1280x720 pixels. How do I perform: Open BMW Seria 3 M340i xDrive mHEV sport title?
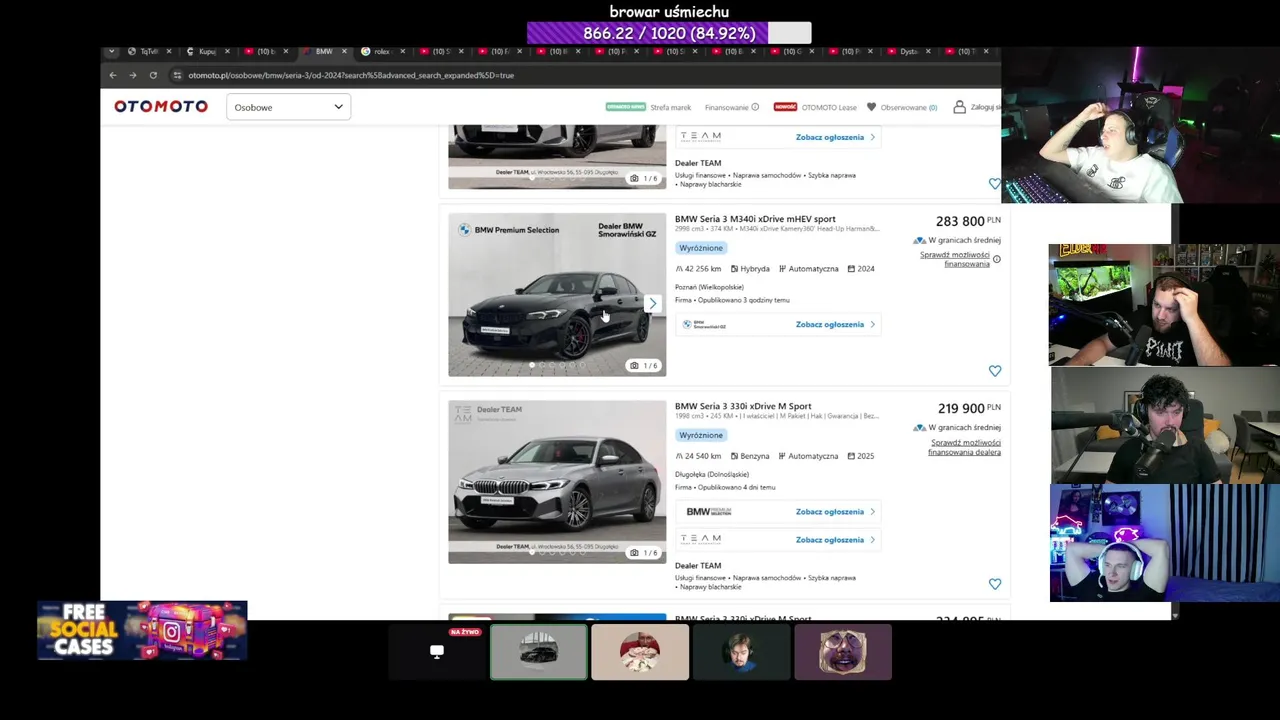click(755, 219)
